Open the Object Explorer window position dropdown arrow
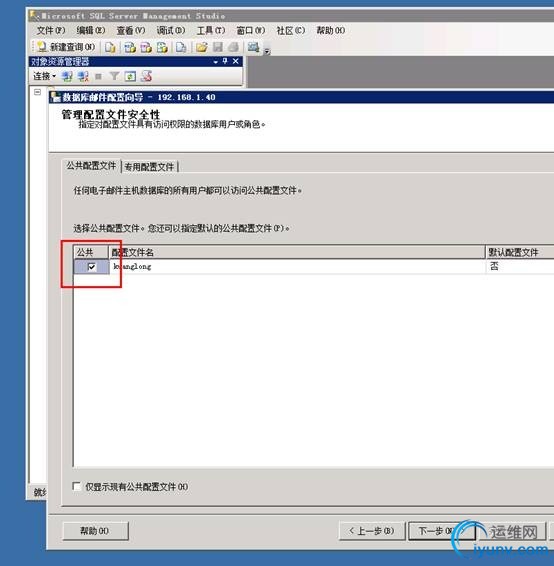 (215, 62)
